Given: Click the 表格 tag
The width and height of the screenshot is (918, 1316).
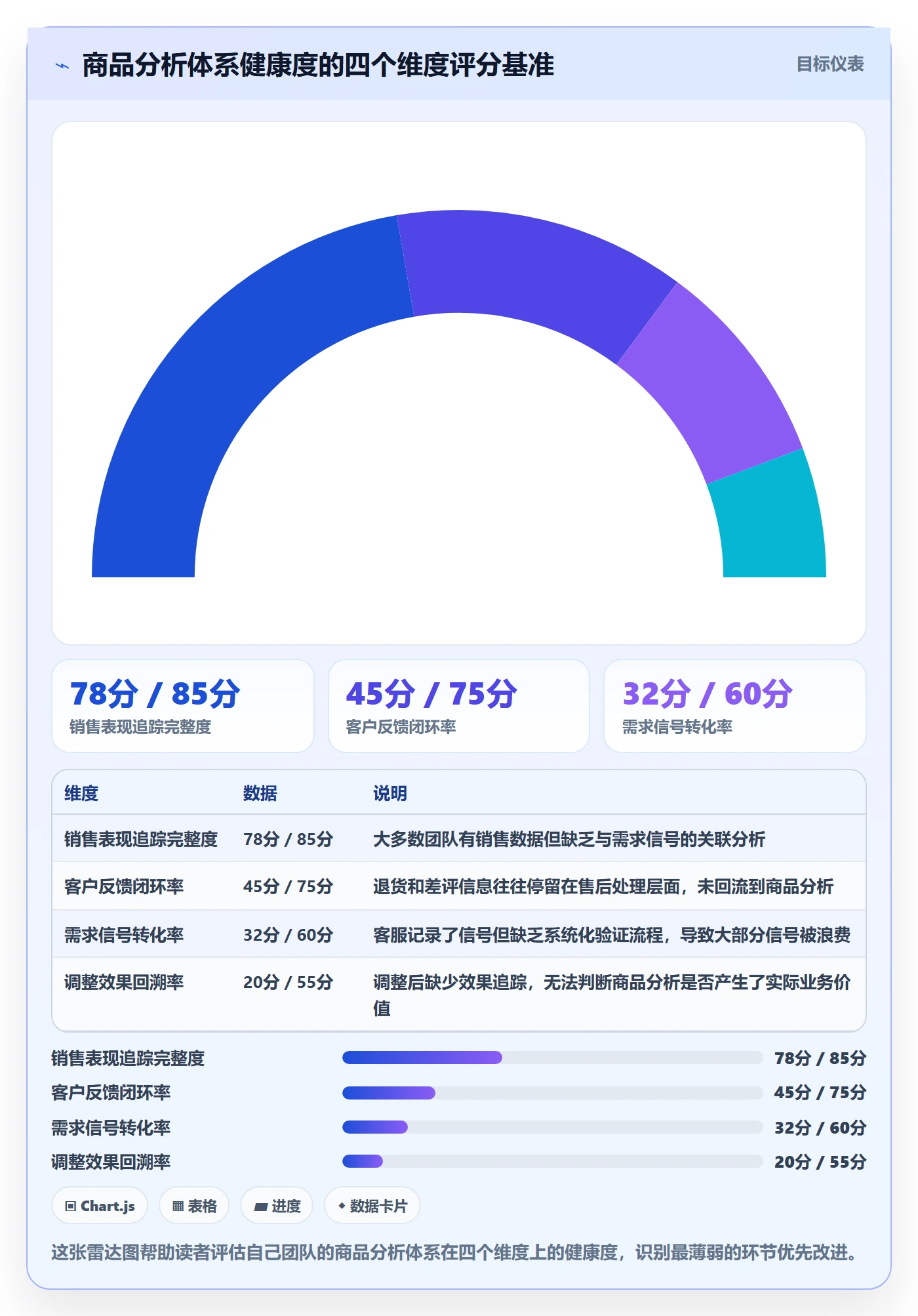Looking at the screenshot, I should tap(194, 1206).
